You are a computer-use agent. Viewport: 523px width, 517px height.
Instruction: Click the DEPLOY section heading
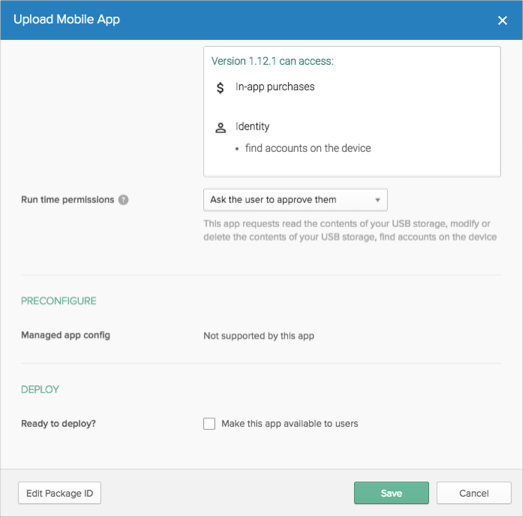coord(40,389)
